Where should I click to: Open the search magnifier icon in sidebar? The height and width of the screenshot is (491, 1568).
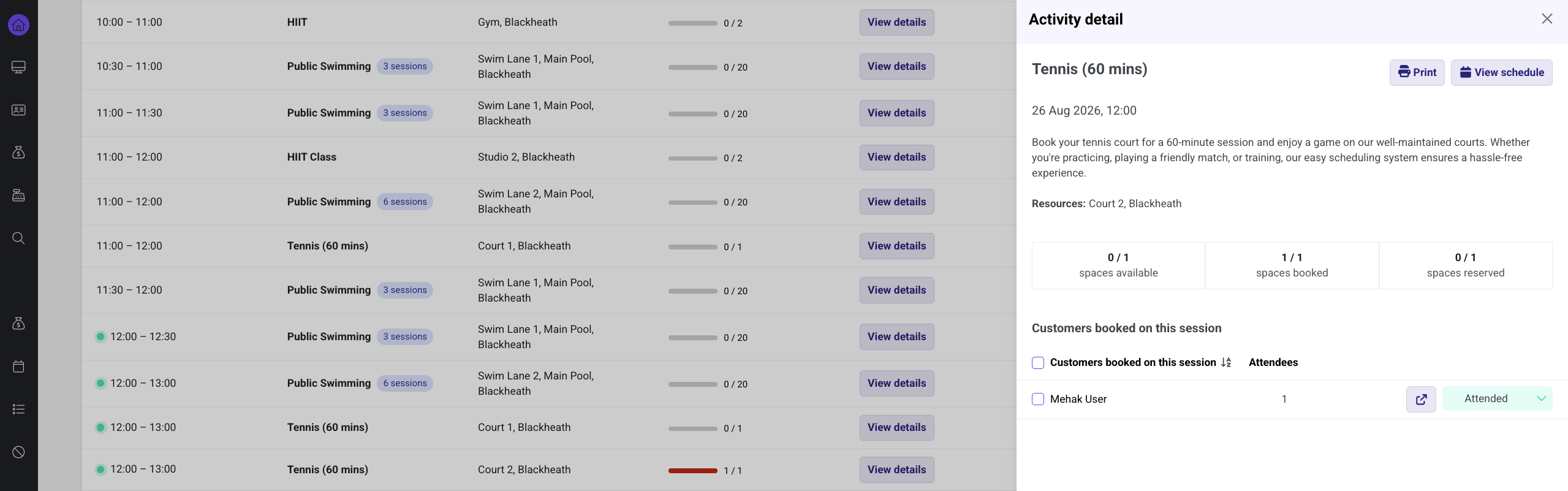point(18,238)
